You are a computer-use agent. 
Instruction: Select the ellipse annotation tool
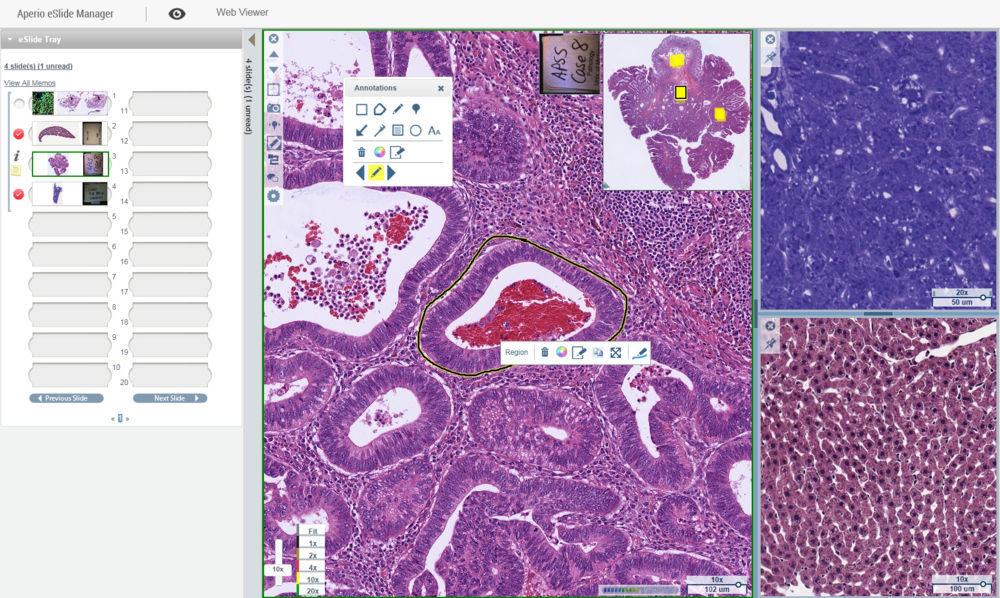tap(415, 130)
